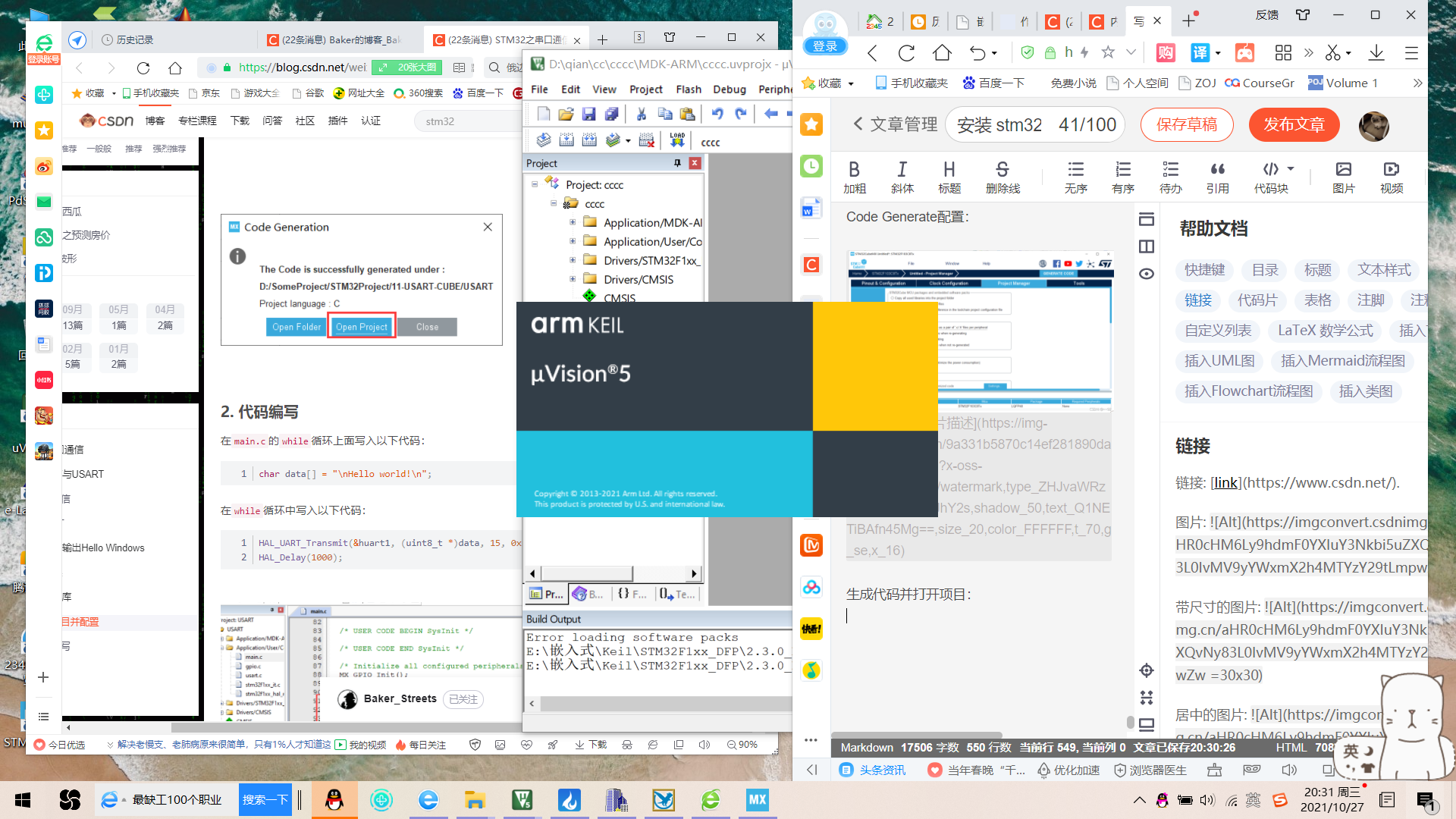Click the Keil project panel horizontal scrollbar
This screenshot has height=819, width=1456.
tap(613, 573)
